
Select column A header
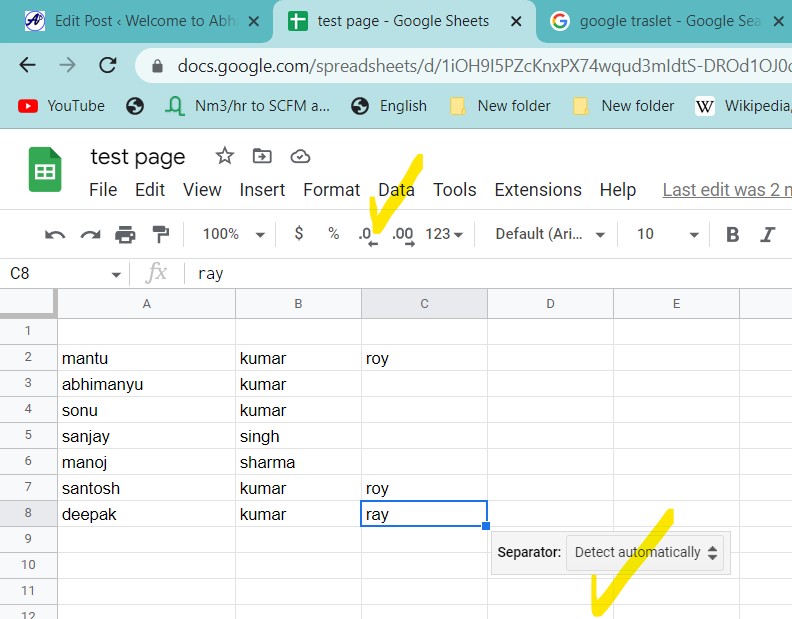[x=146, y=304]
